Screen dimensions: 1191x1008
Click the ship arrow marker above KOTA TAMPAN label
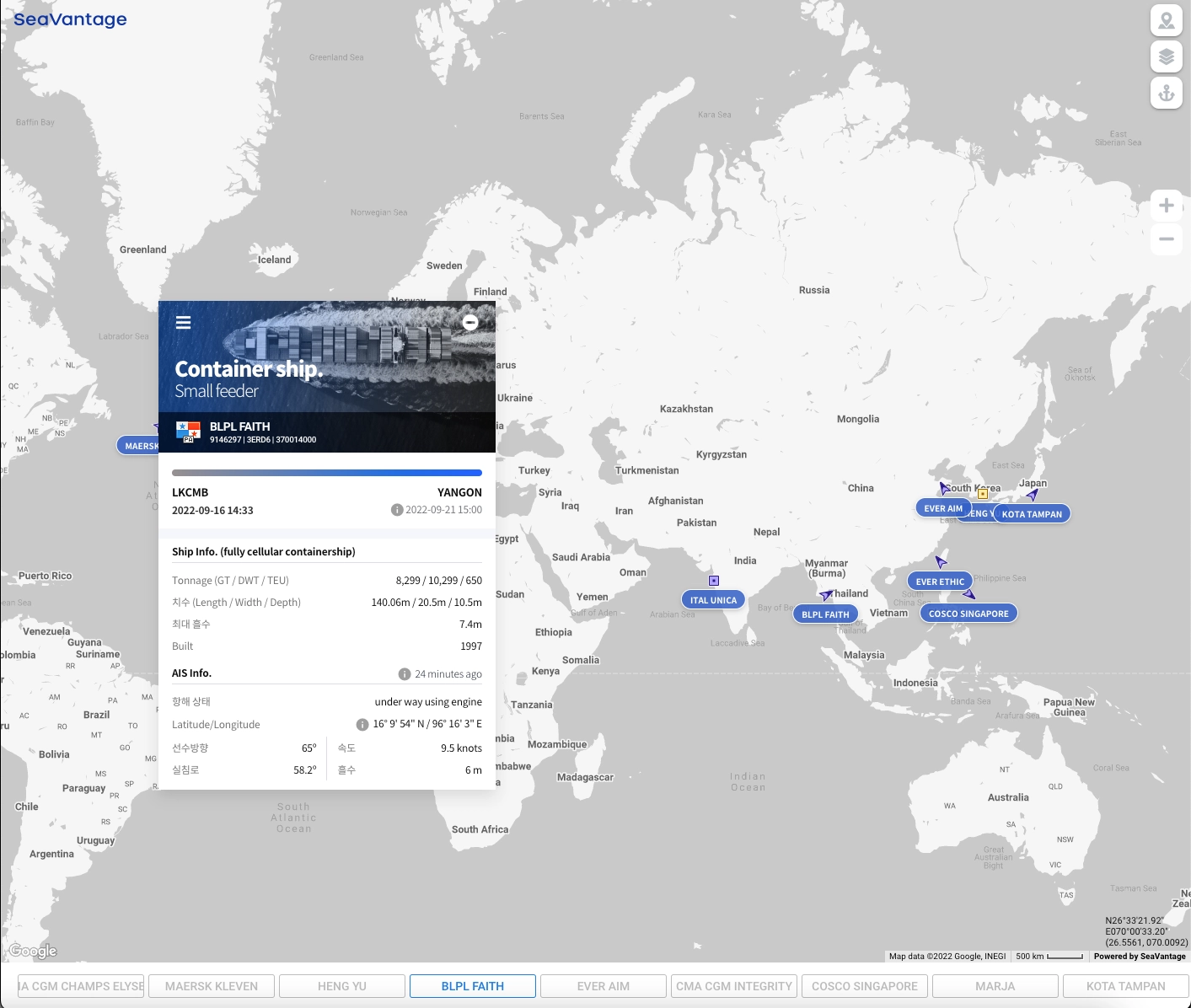(1033, 495)
